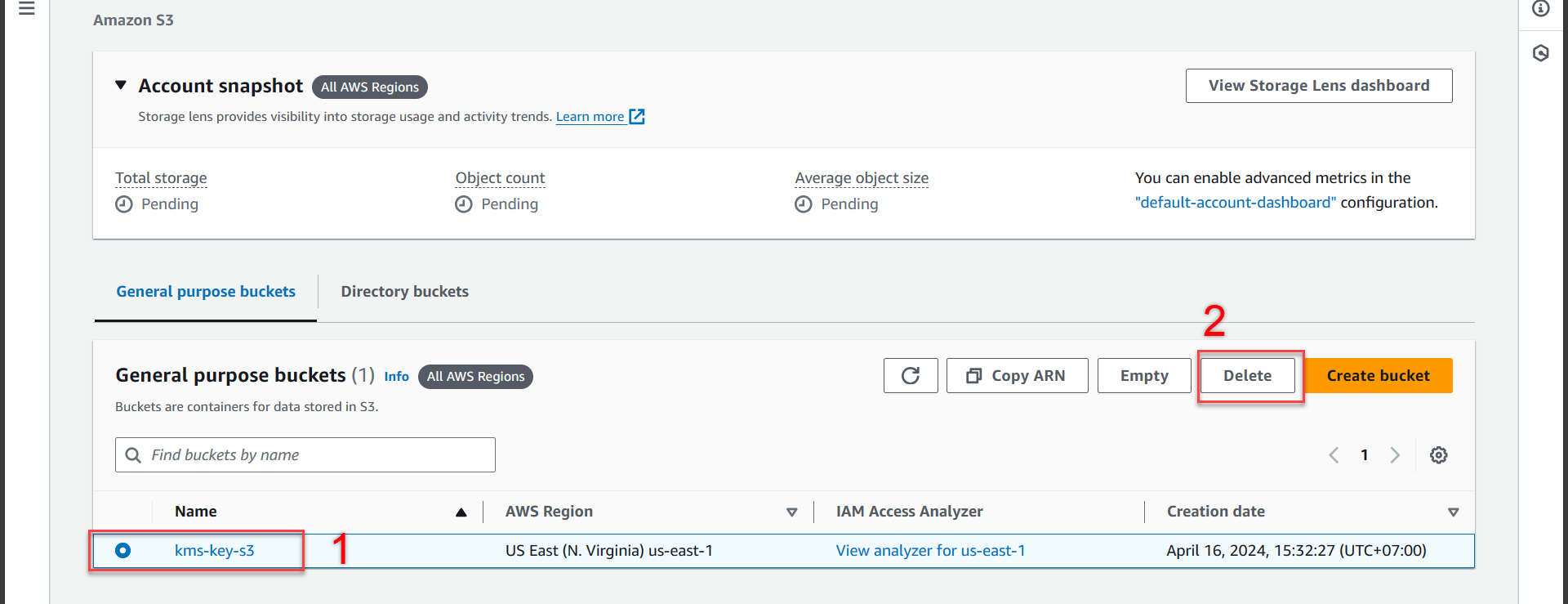Open the kms-key-s3 bucket link
The height and width of the screenshot is (604, 1568).
(x=215, y=550)
